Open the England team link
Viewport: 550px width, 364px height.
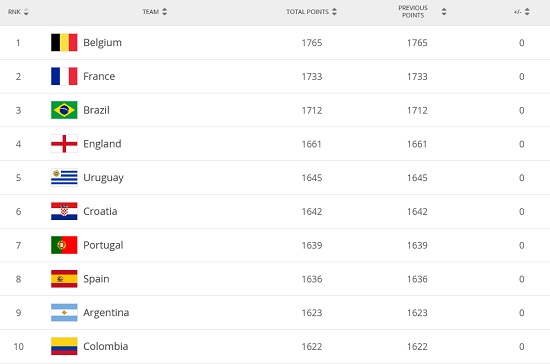[x=102, y=144]
